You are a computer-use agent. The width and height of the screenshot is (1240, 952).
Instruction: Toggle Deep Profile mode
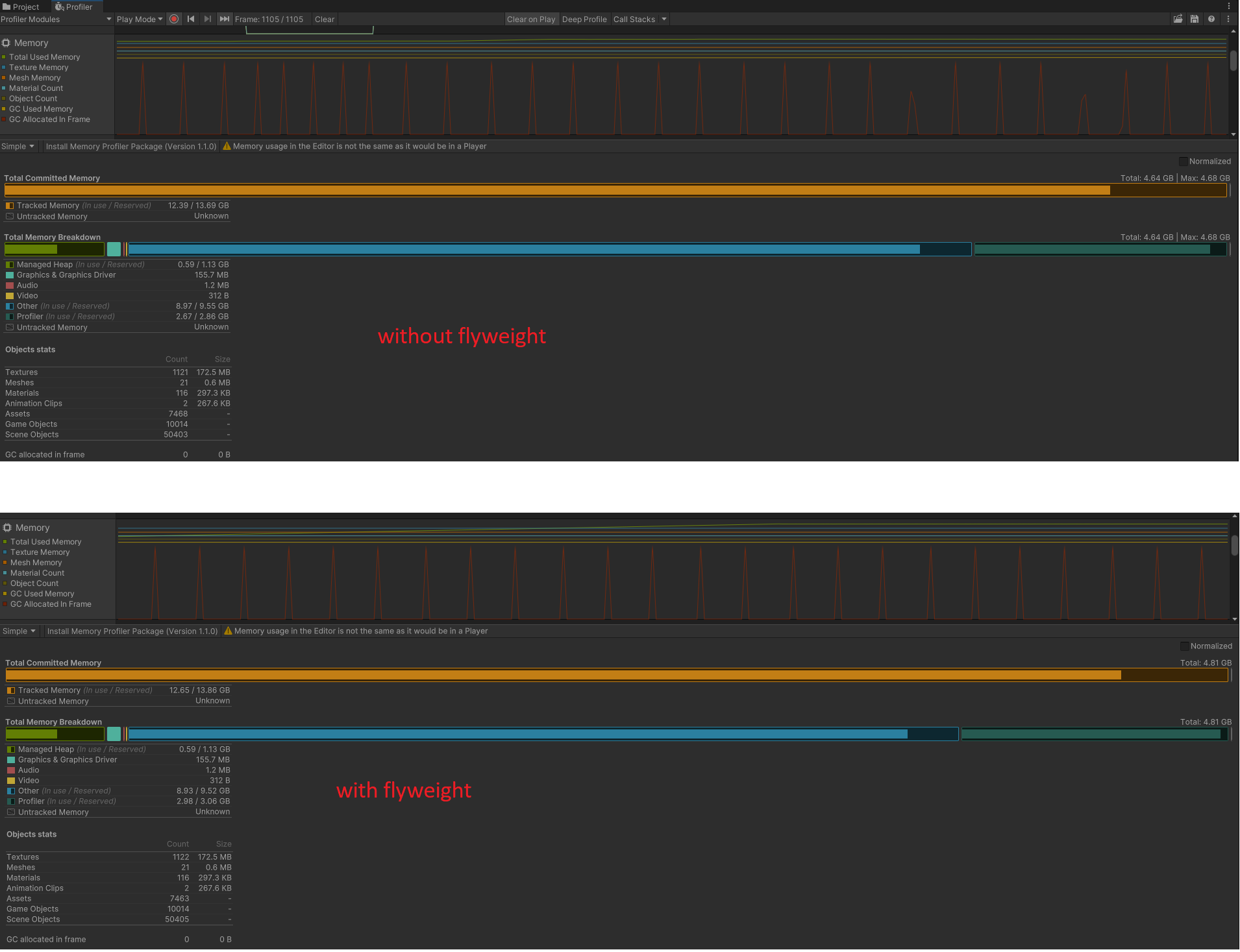tap(584, 19)
